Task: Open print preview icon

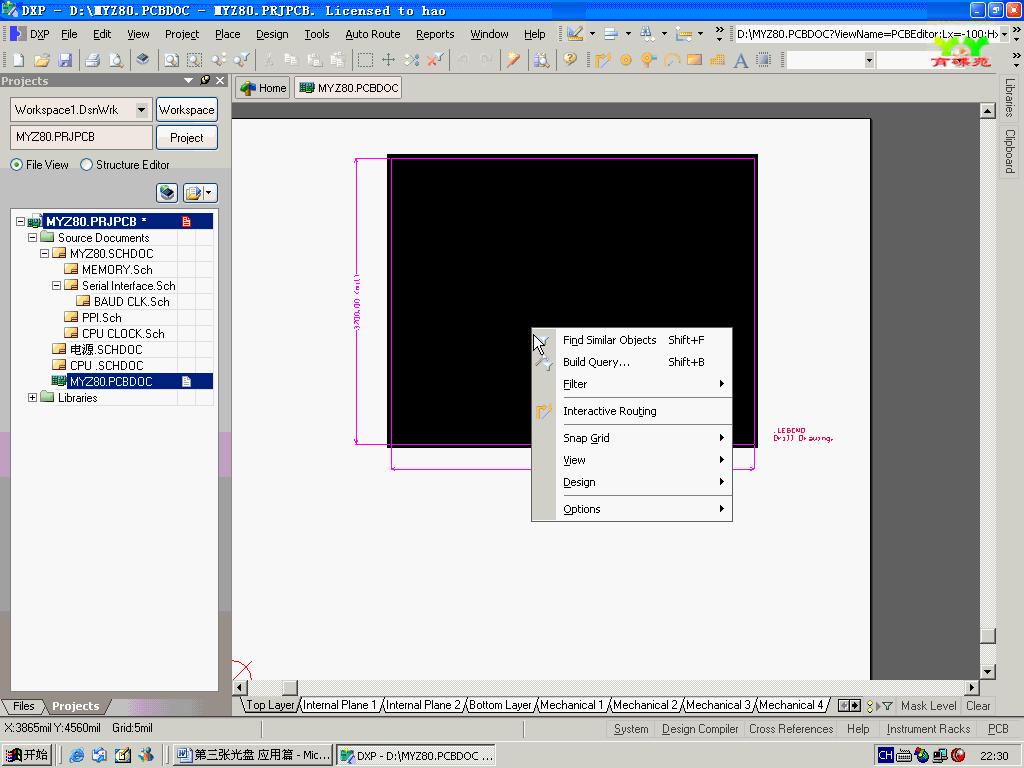Action: (x=116, y=60)
